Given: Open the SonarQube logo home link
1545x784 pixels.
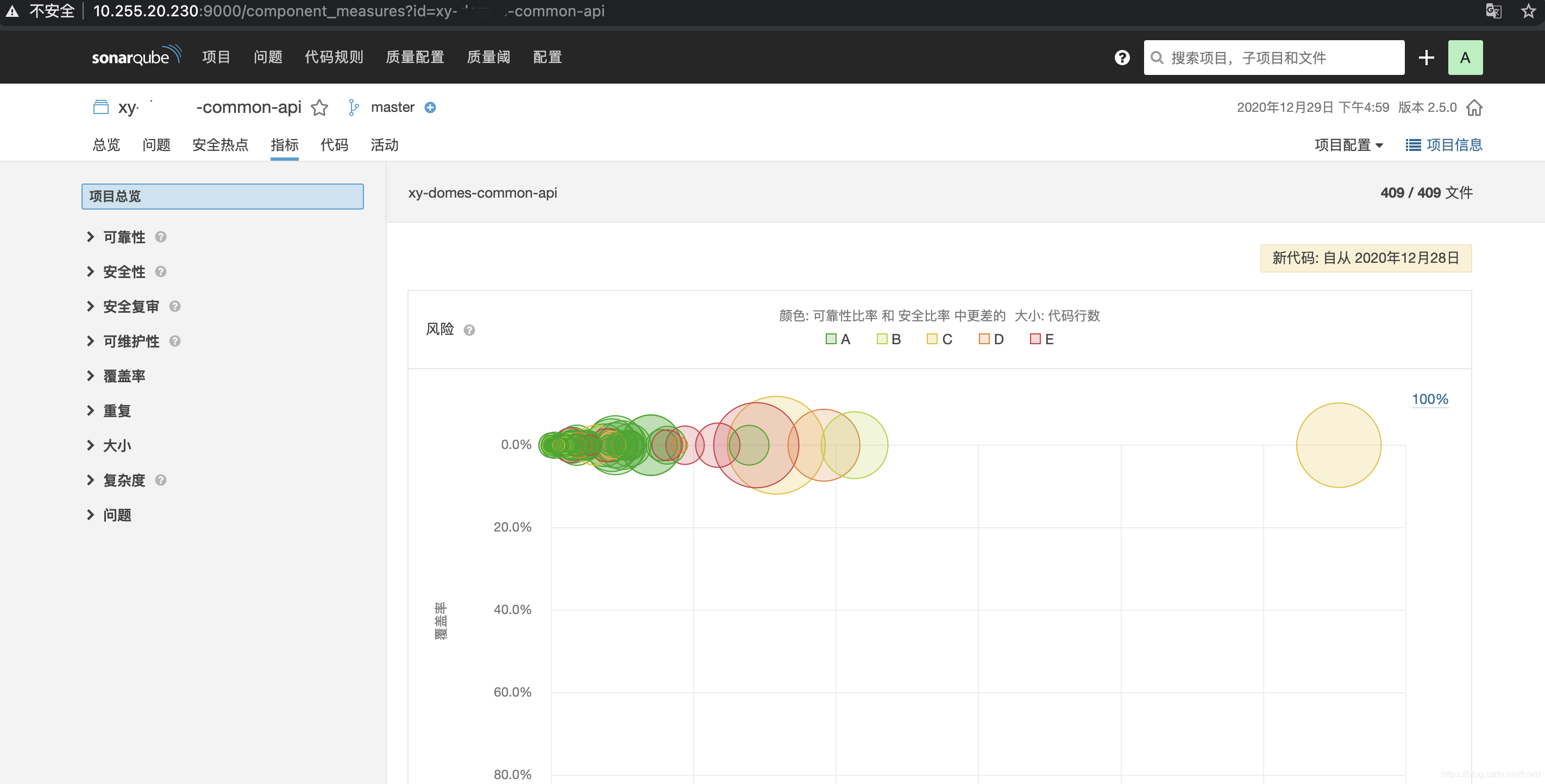Looking at the screenshot, I should pyautogui.click(x=136, y=56).
